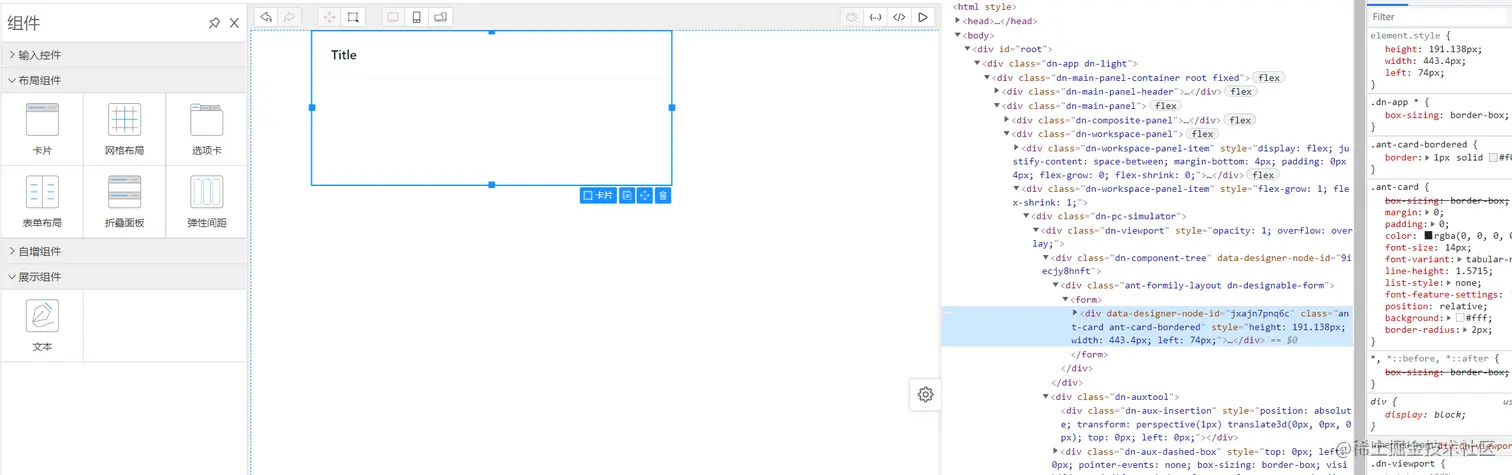
Task: Switch to responsive screen mode
Action: tap(440, 17)
